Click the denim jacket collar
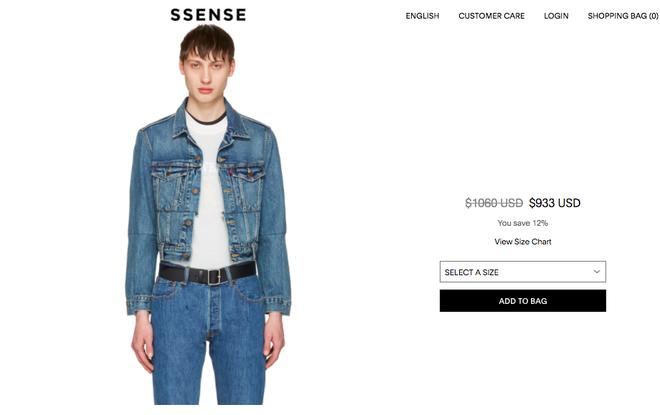The width and height of the screenshot is (660, 415). [x=208, y=120]
